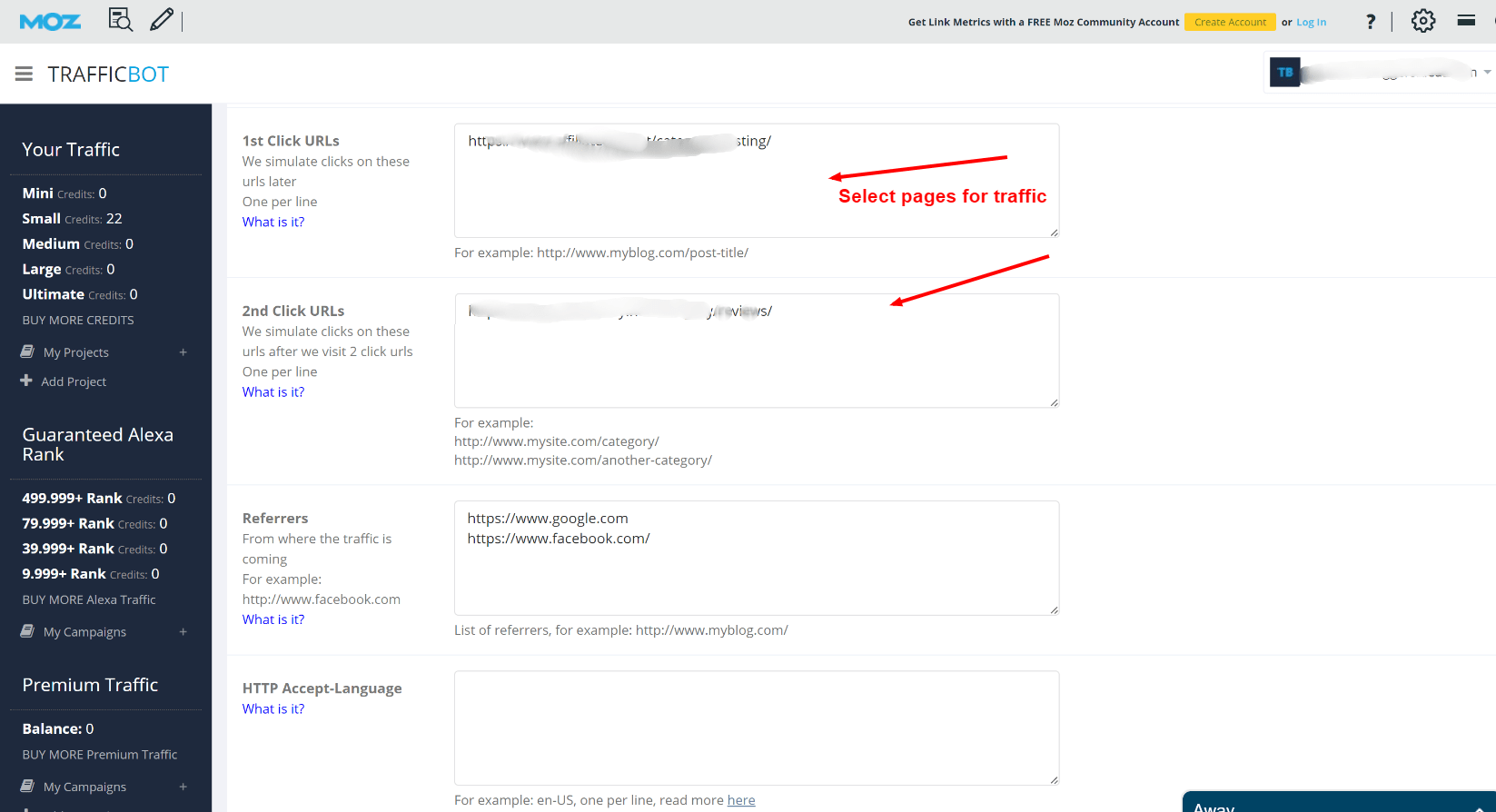Expand Premium Traffic My Campaigns plus sign

click(x=183, y=787)
